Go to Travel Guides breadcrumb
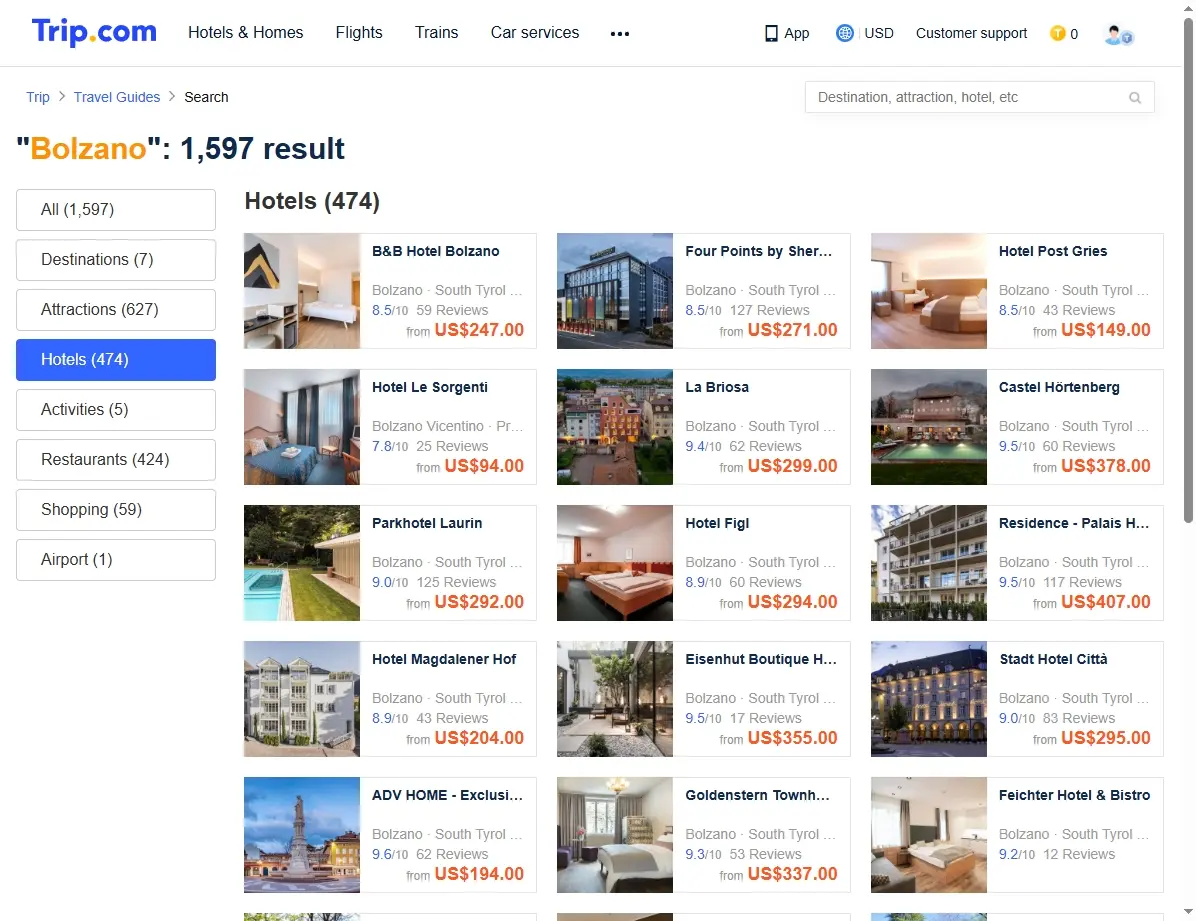 pyautogui.click(x=117, y=97)
